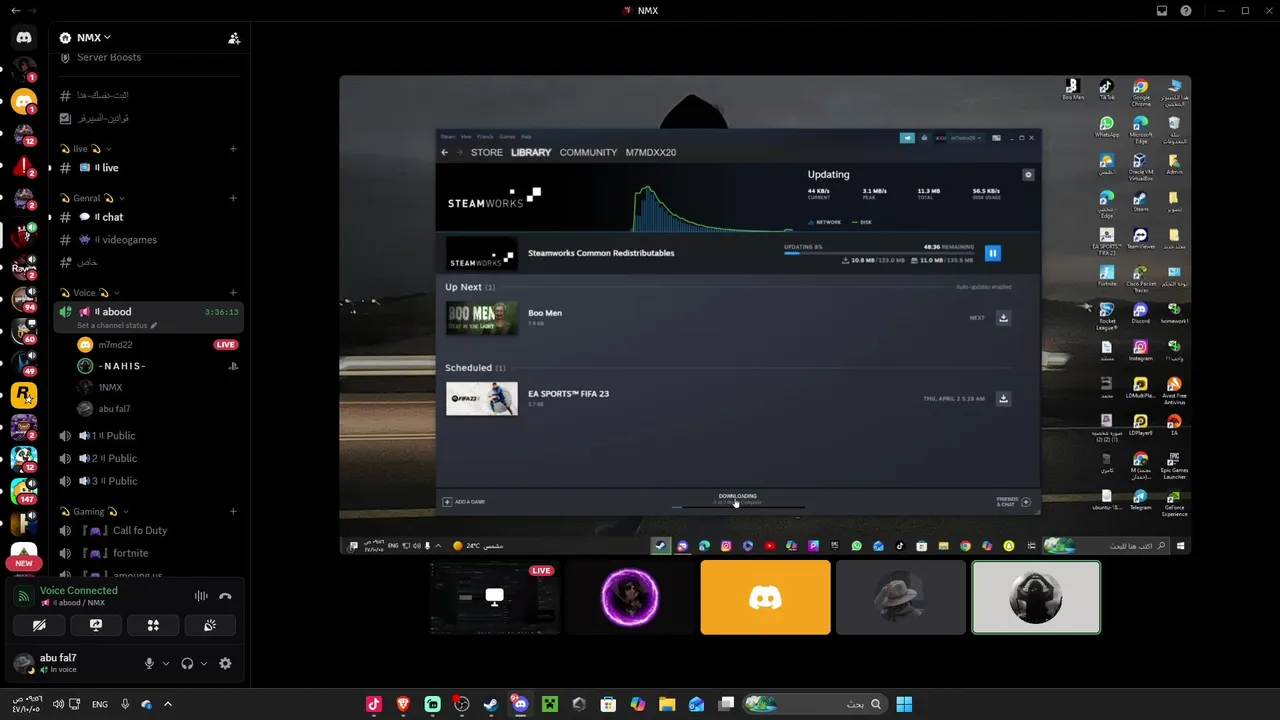
Task: Join the Call fo Duty voice channel
Action: 148,531
